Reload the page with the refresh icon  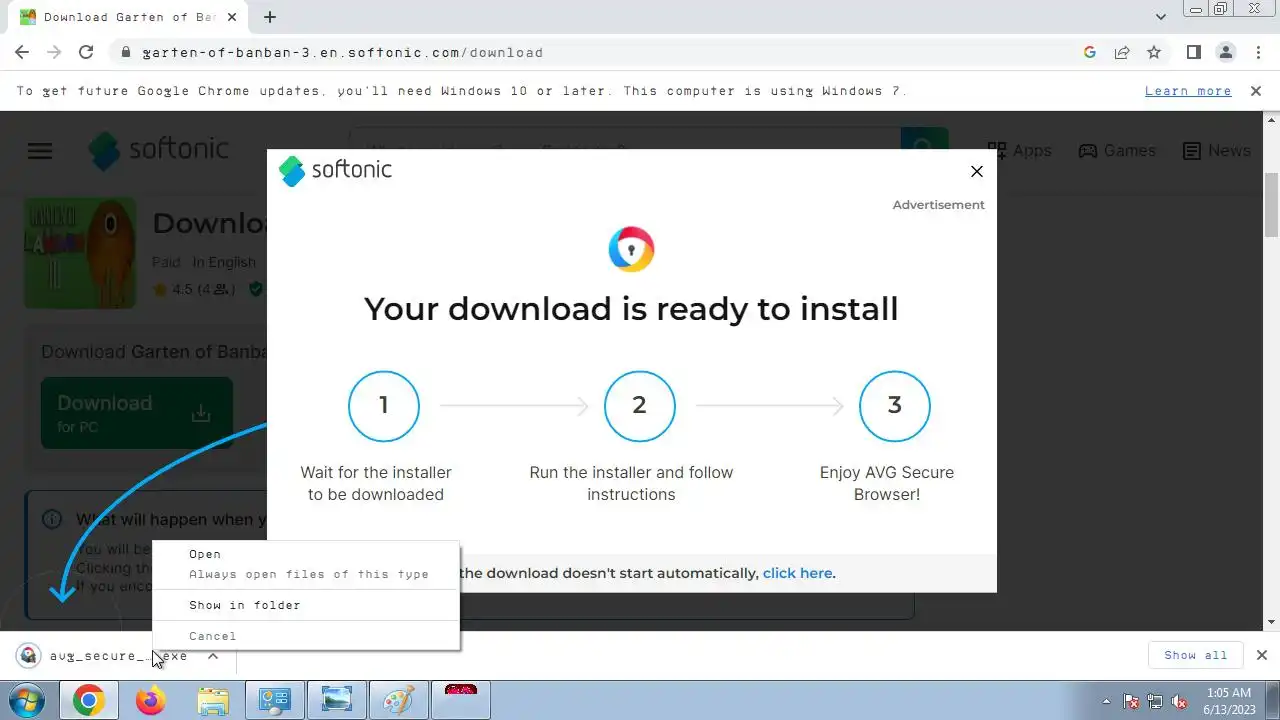click(x=86, y=52)
